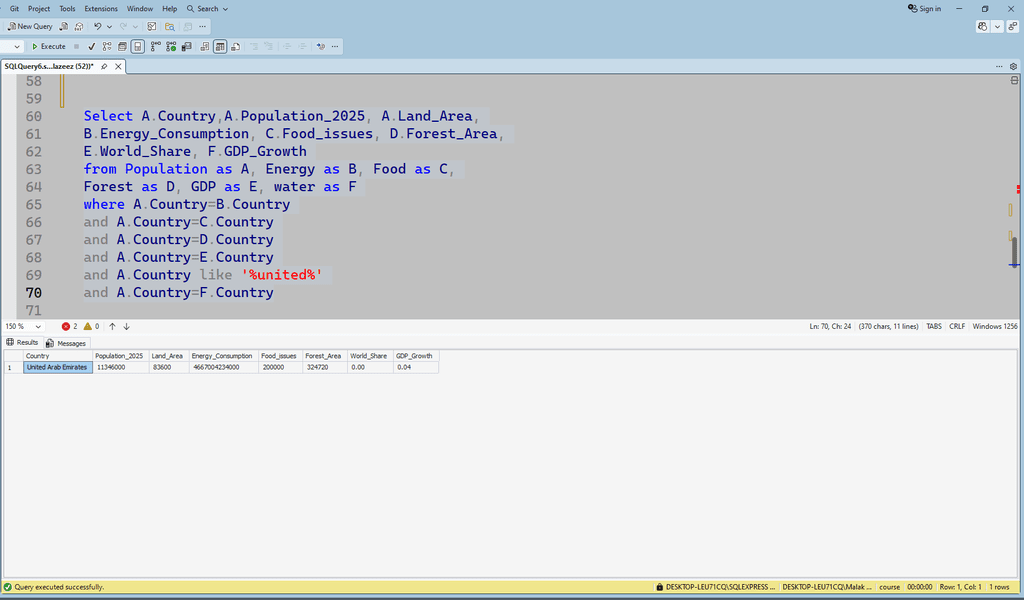Viewport: 1024px width, 600px height.
Task: Switch to the Messages tab
Action: [66, 343]
